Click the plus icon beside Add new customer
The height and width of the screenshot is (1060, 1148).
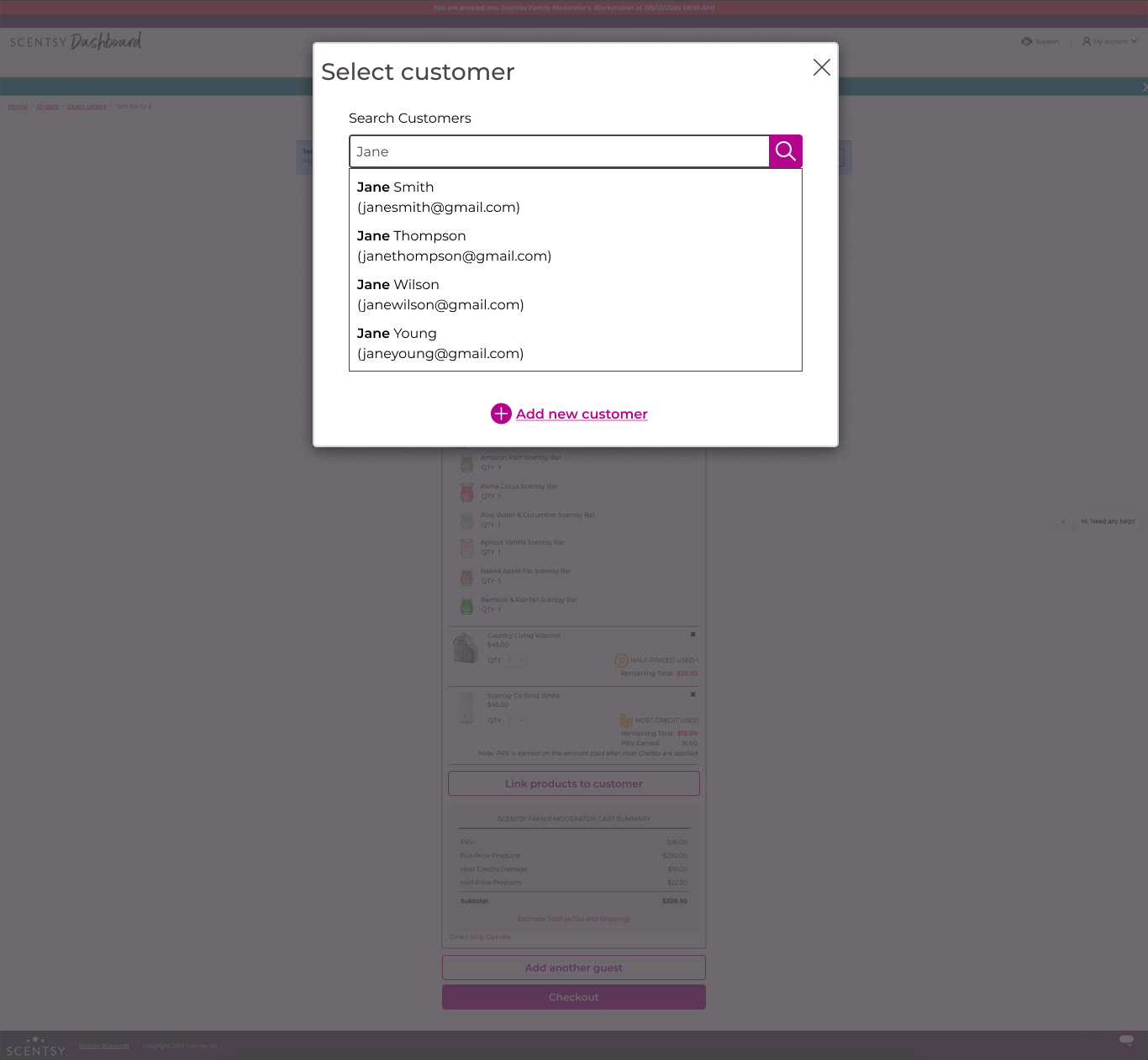point(501,414)
